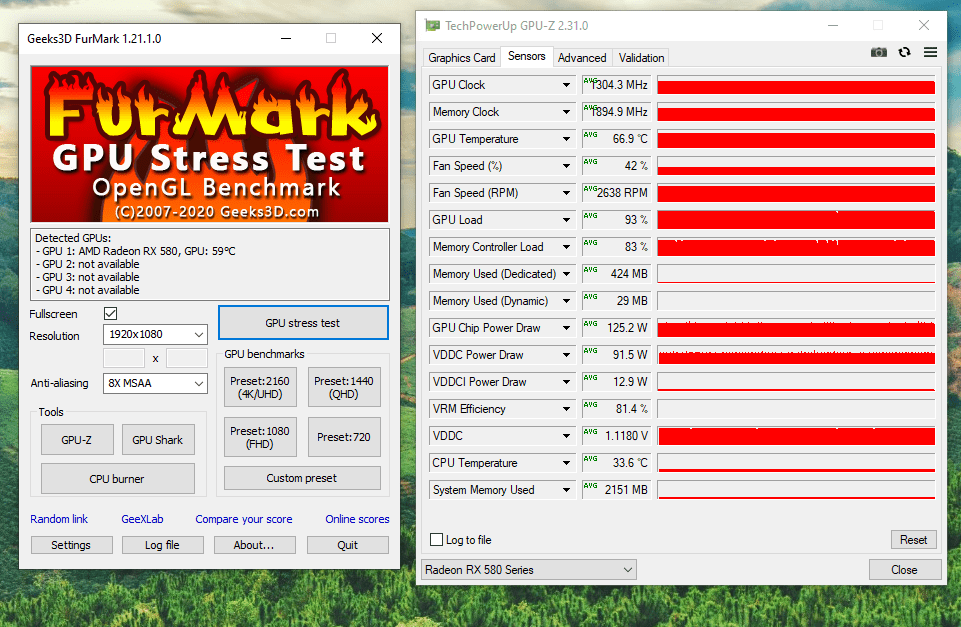961x627 pixels.
Task: Select the Sensors tab in GPU-Z
Action: pyautogui.click(x=526, y=56)
